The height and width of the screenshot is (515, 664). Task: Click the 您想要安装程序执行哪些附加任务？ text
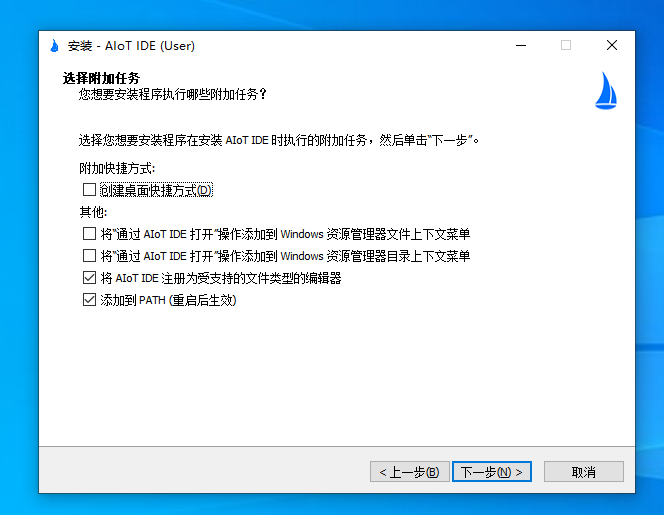(172, 94)
